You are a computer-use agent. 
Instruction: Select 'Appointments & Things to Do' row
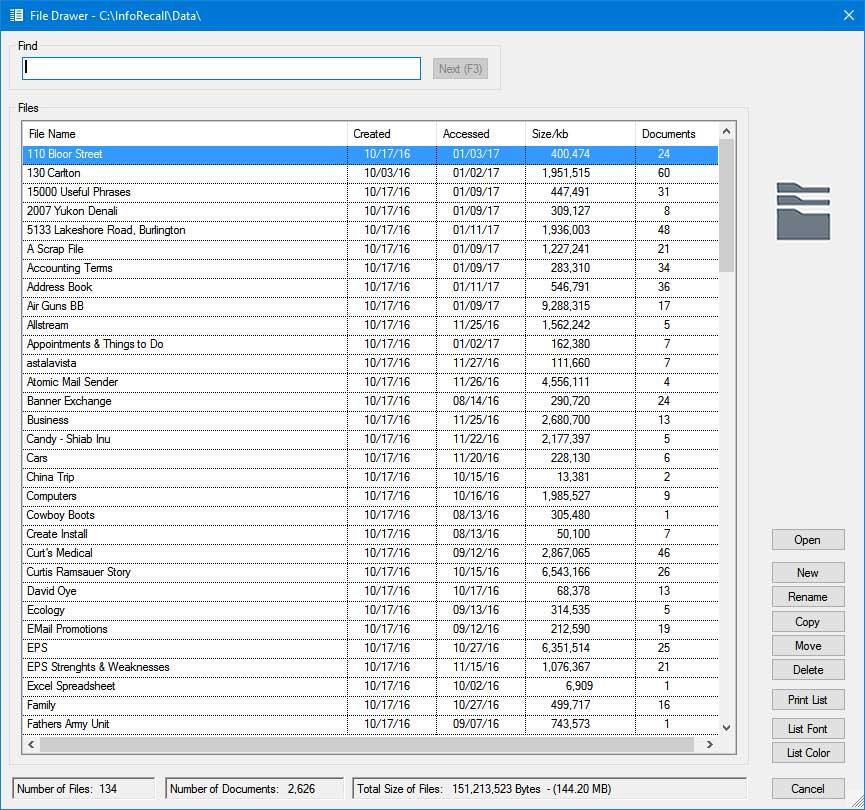[x=370, y=344]
